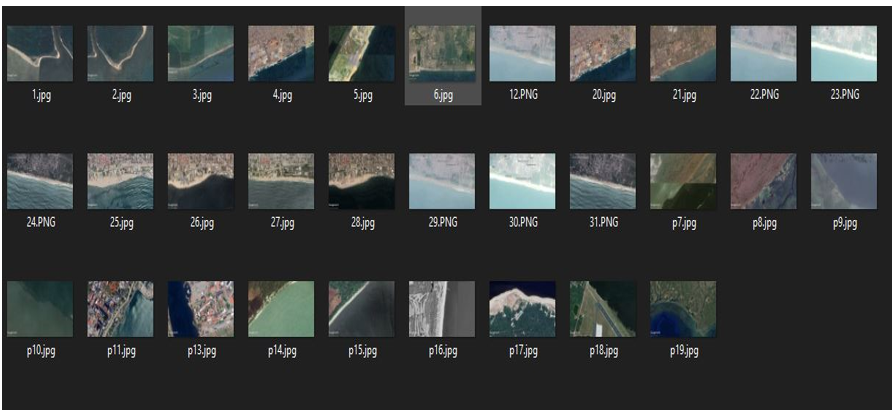Choose the 27.jpg thumbnail
The height and width of the screenshot is (412, 892).
coord(281,181)
